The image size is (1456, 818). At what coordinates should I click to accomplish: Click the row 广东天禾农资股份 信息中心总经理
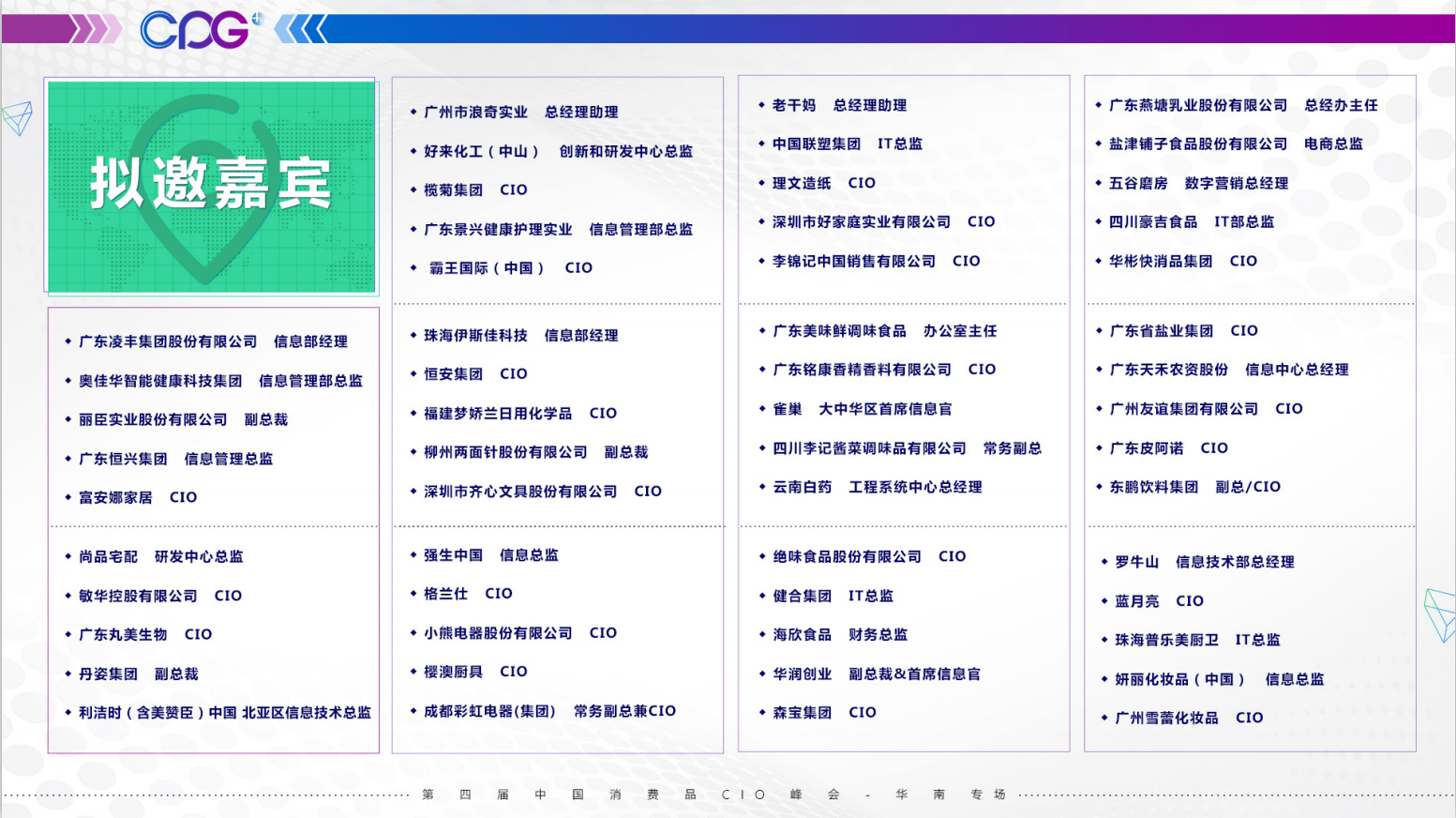tap(1223, 370)
